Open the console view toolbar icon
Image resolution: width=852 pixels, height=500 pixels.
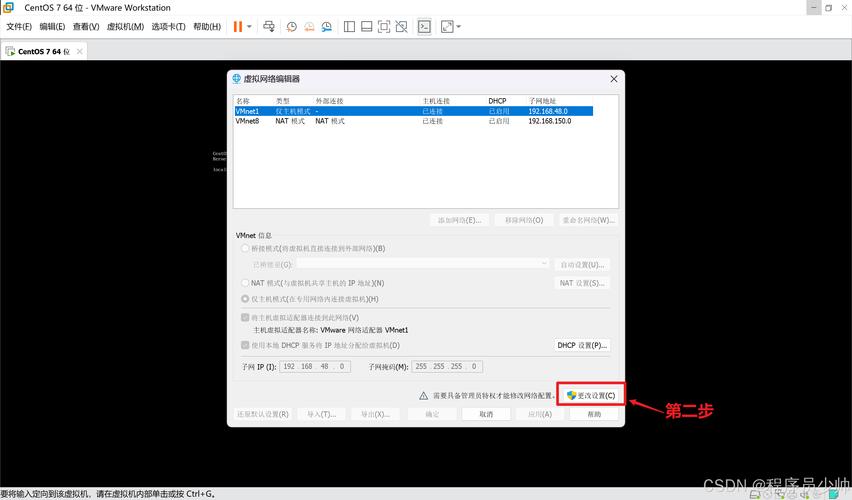[x=424, y=27]
